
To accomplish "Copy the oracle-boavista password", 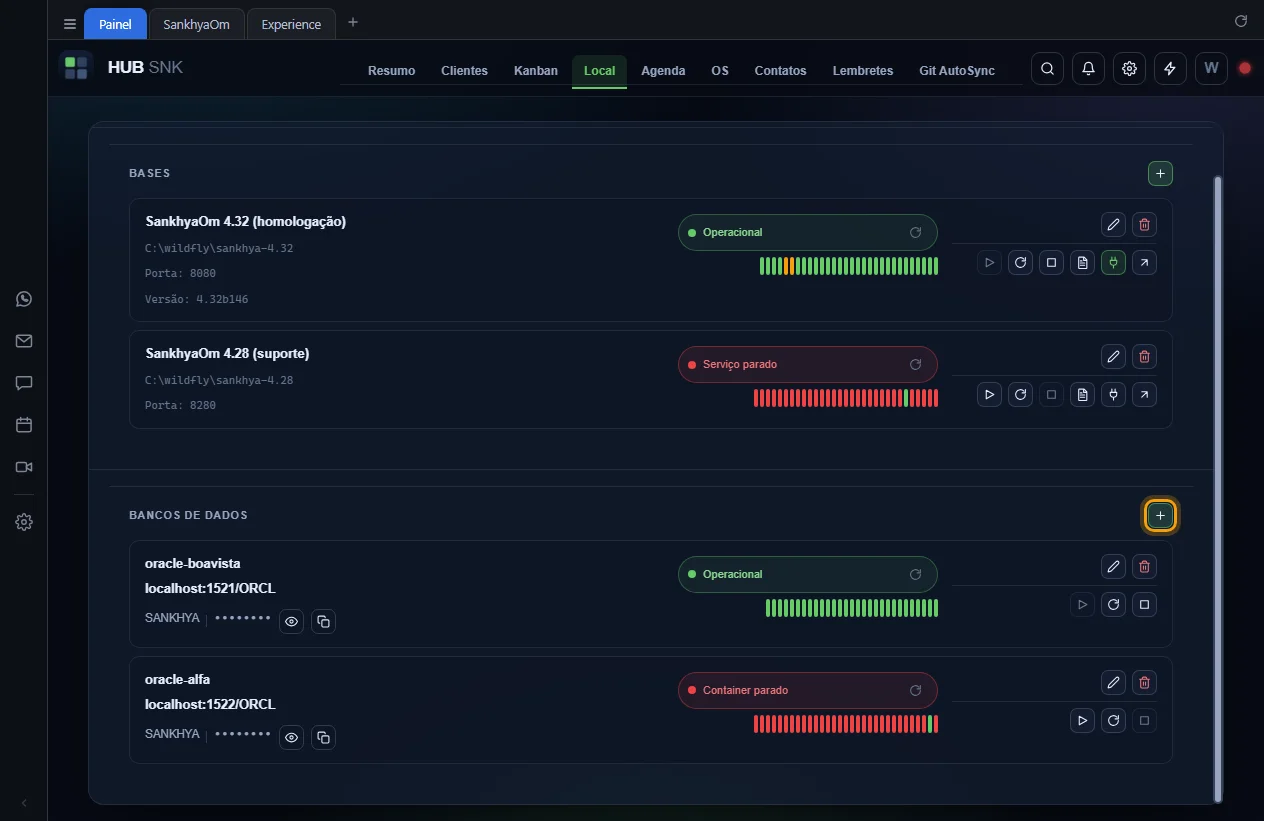I will pos(323,622).
